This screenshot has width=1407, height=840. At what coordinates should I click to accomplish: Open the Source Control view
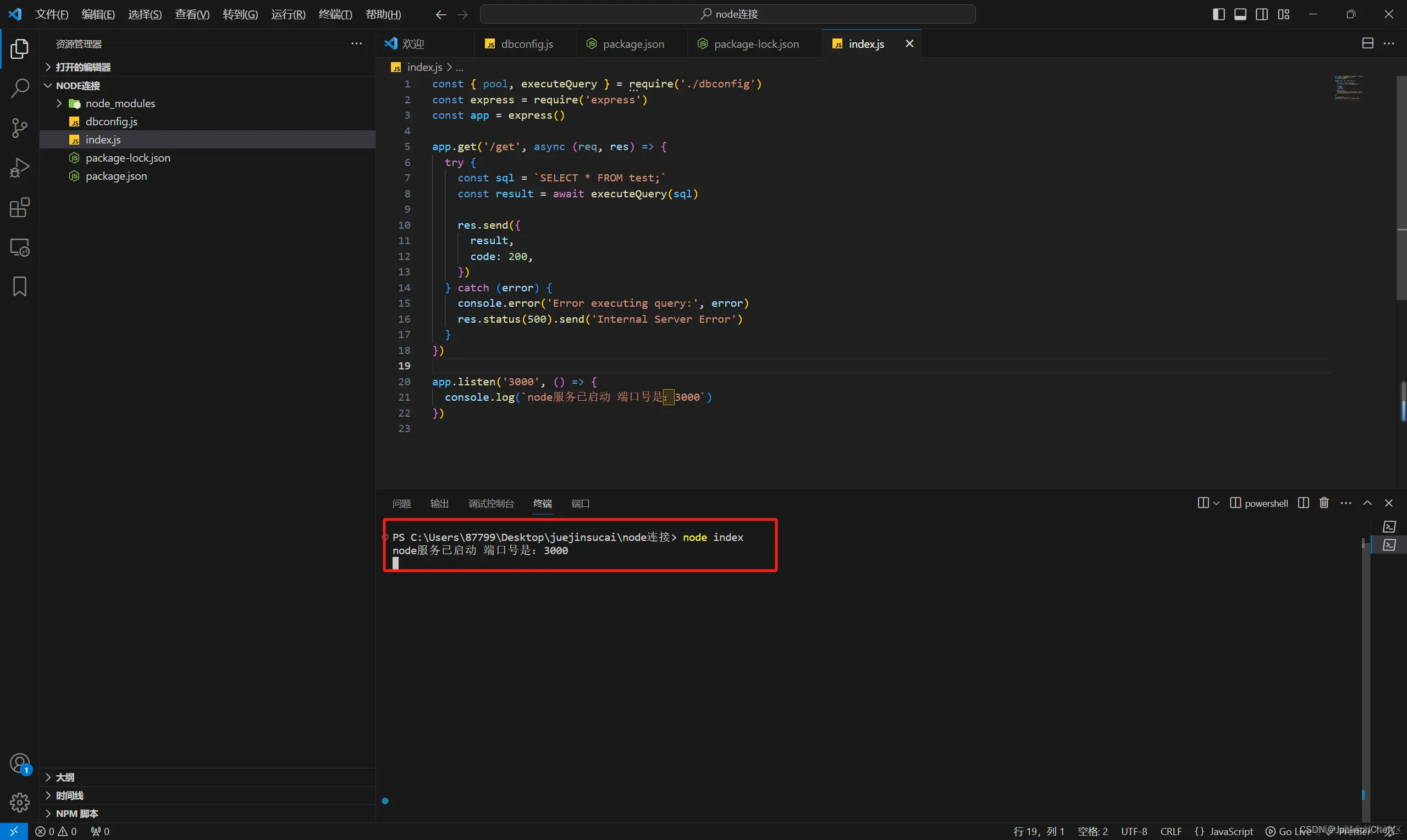(x=20, y=128)
